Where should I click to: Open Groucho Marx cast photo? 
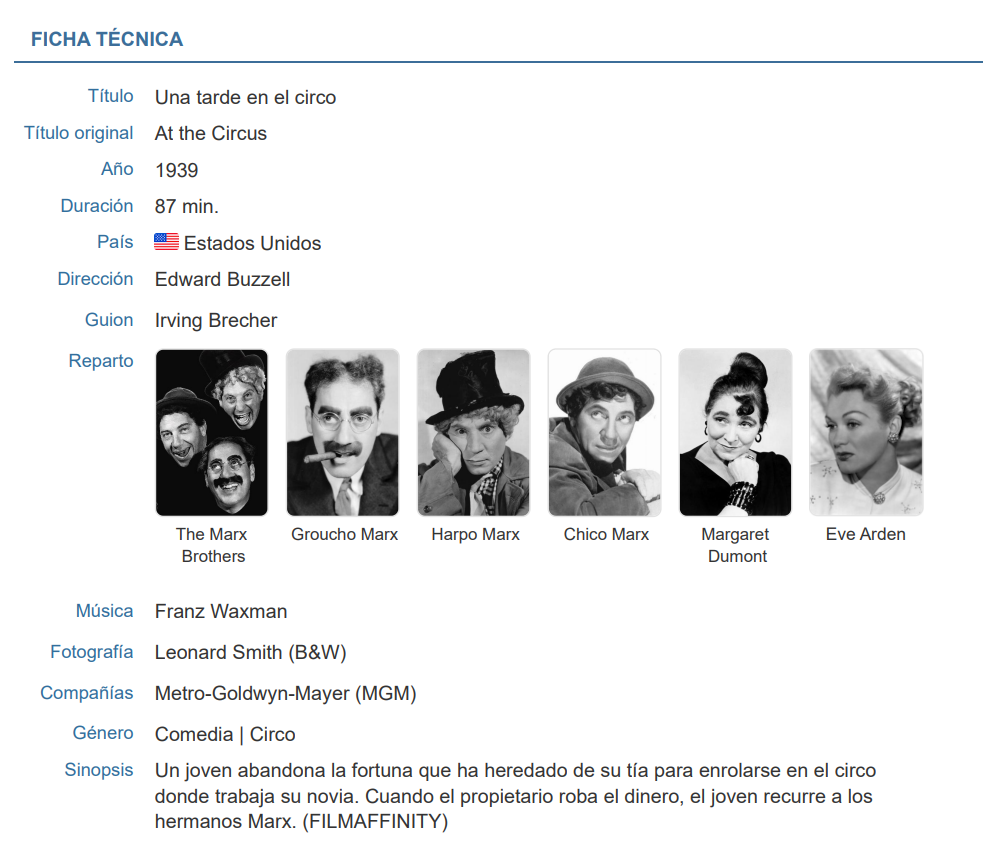pos(343,432)
